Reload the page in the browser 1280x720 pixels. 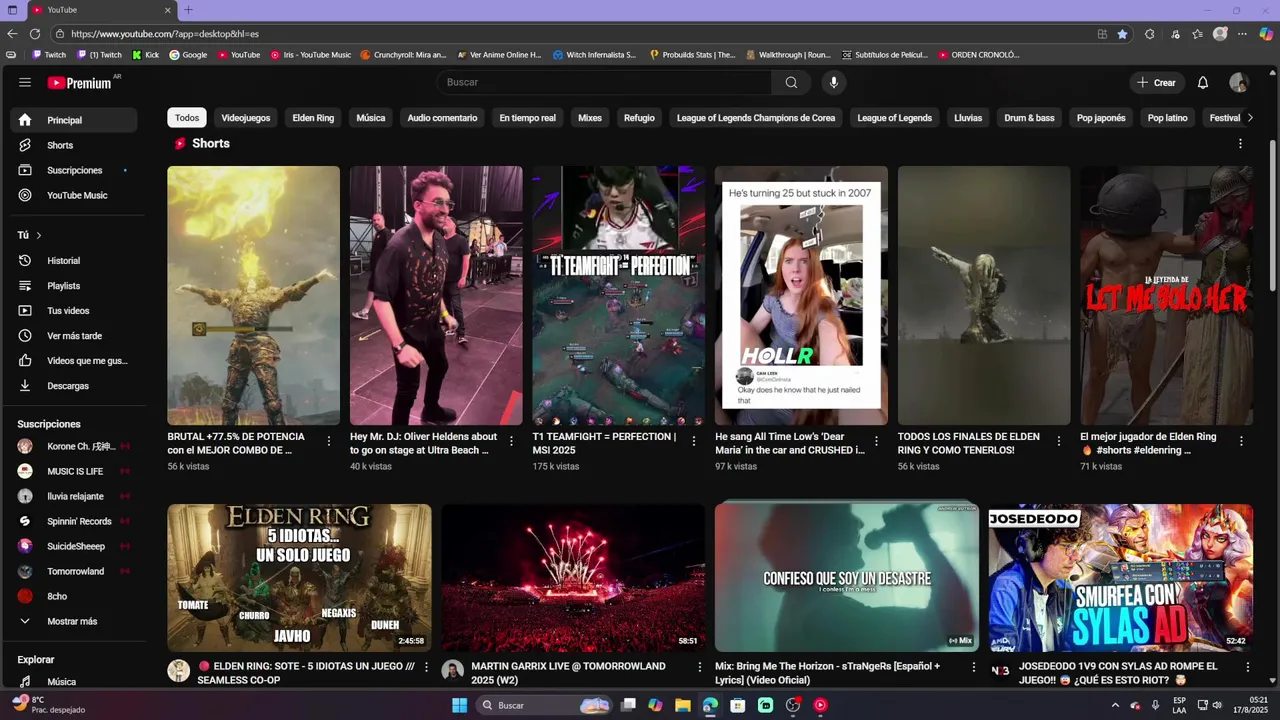(x=35, y=33)
